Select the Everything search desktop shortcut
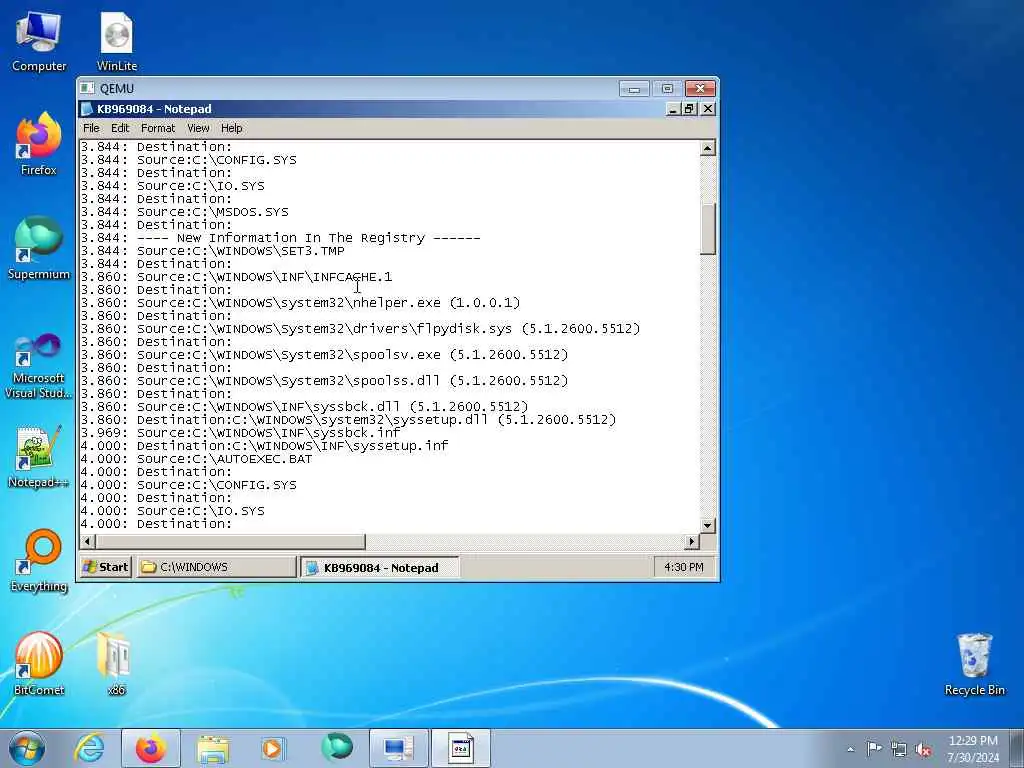This screenshot has height=768, width=1024. [x=39, y=562]
